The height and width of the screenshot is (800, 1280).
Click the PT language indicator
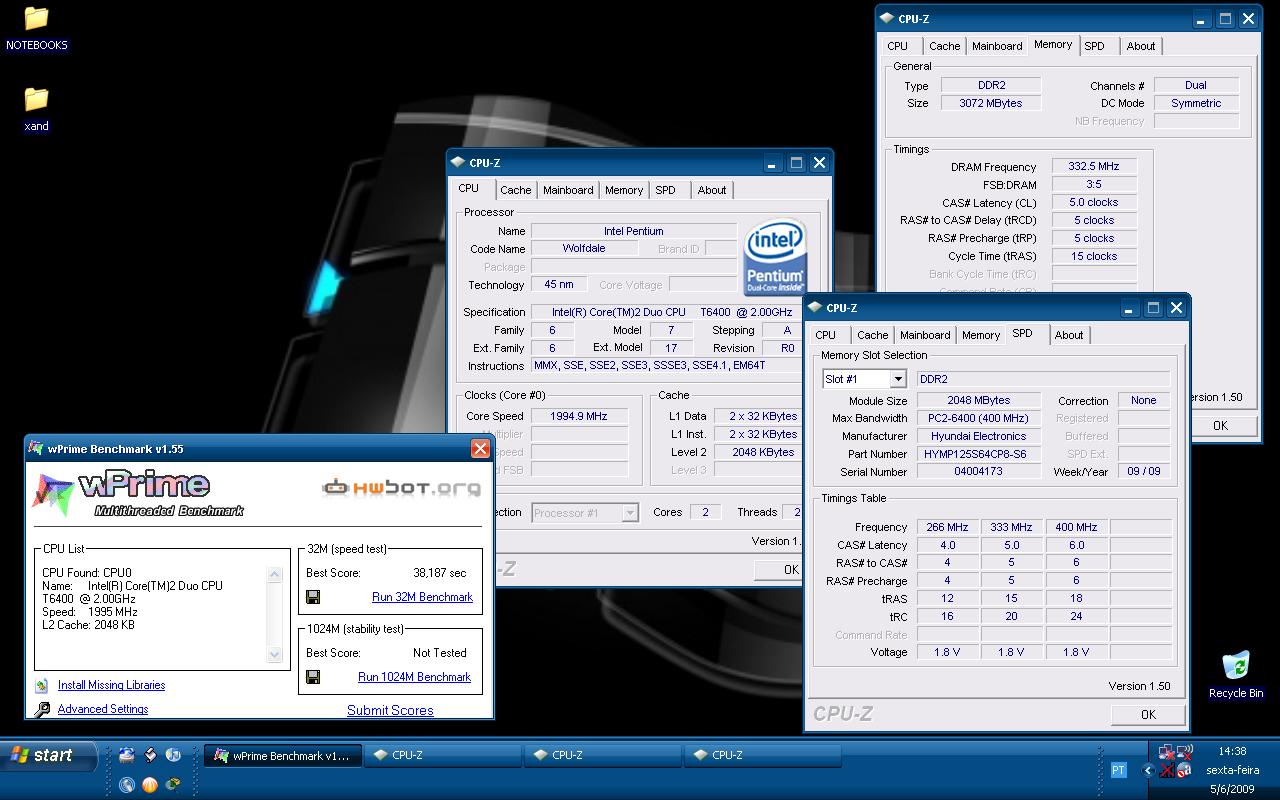point(1119,770)
